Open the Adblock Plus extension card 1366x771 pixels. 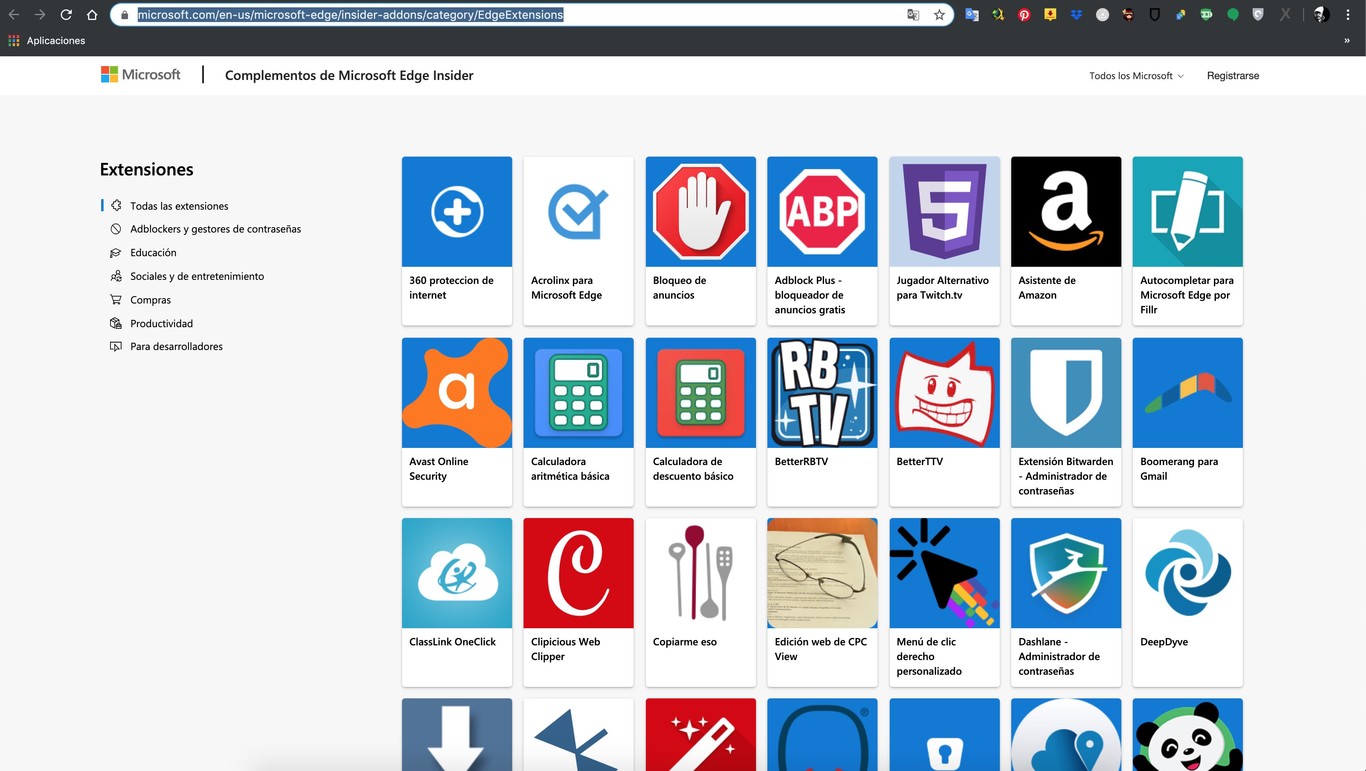pyautogui.click(x=821, y=240)
